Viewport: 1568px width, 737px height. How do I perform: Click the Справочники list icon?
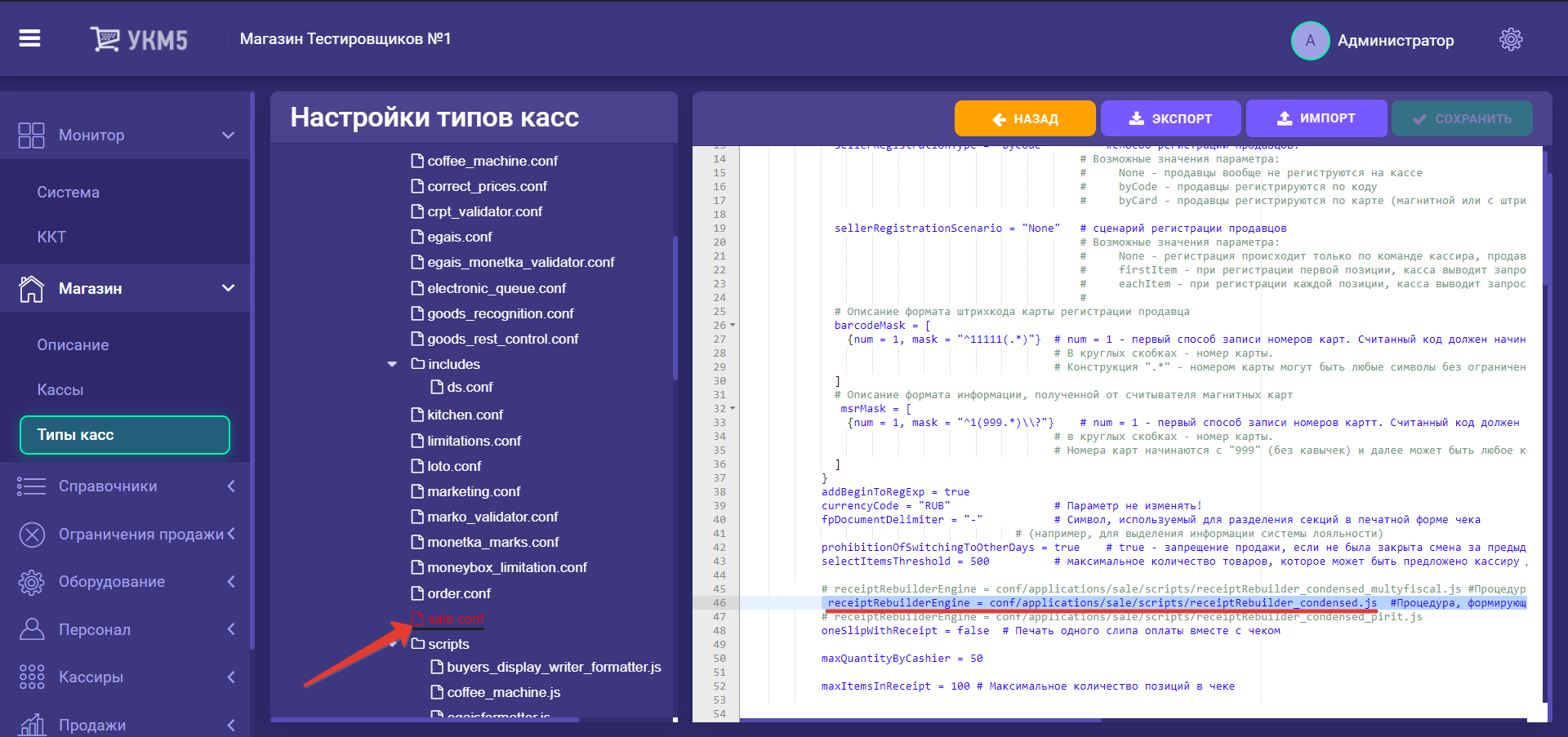pos(31,486)
